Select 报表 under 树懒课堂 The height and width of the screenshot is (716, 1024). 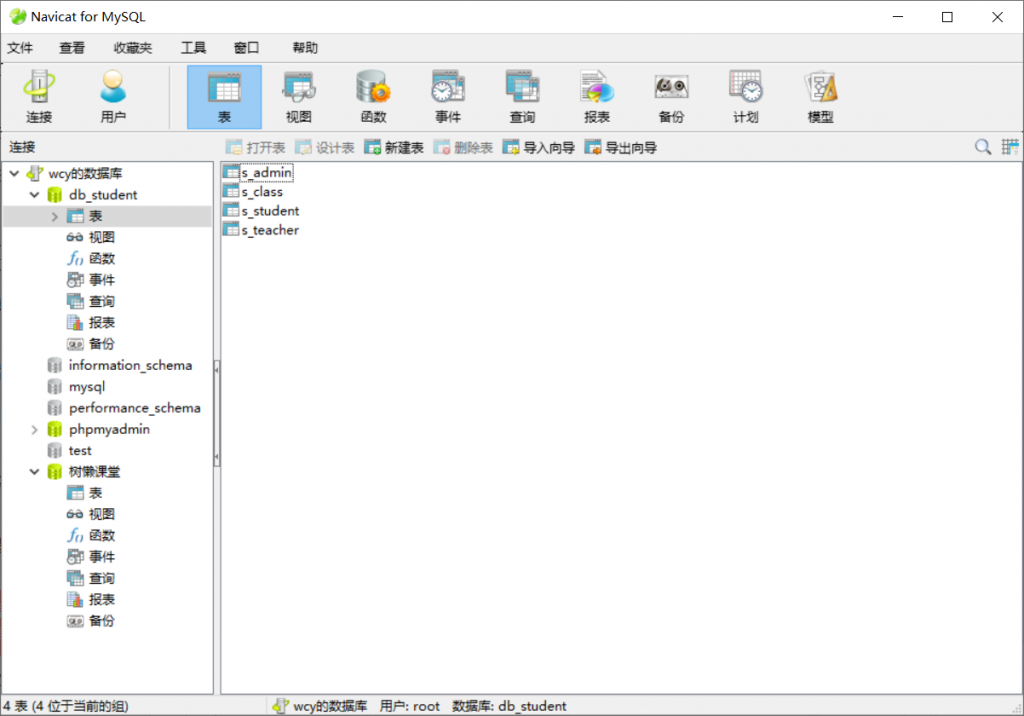91,600
